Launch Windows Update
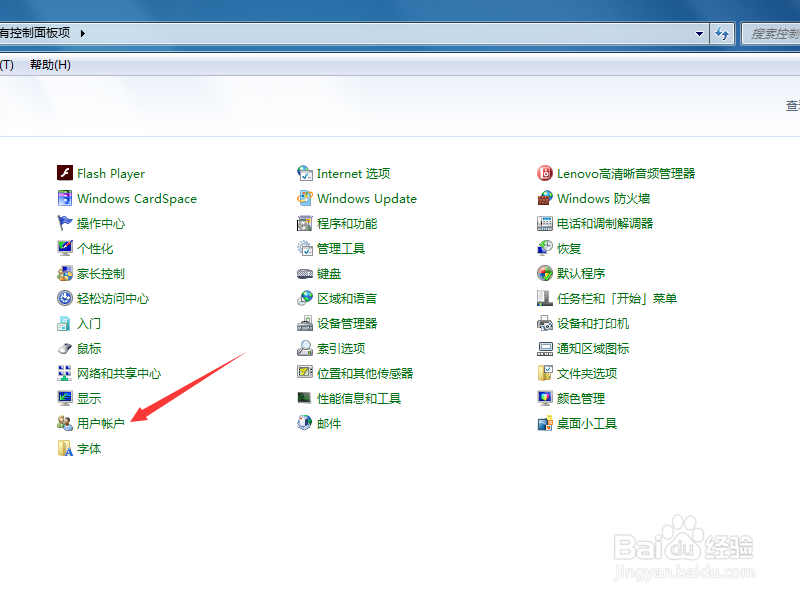The width and height of the screenshot is (800, 600). [x=367, y=198]
